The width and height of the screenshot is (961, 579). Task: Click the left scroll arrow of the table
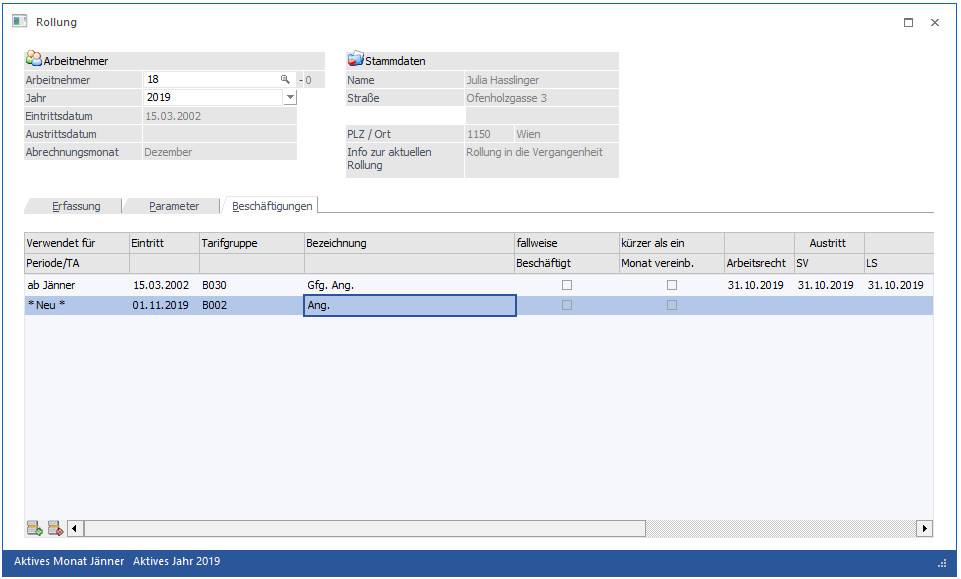point(75,528)
